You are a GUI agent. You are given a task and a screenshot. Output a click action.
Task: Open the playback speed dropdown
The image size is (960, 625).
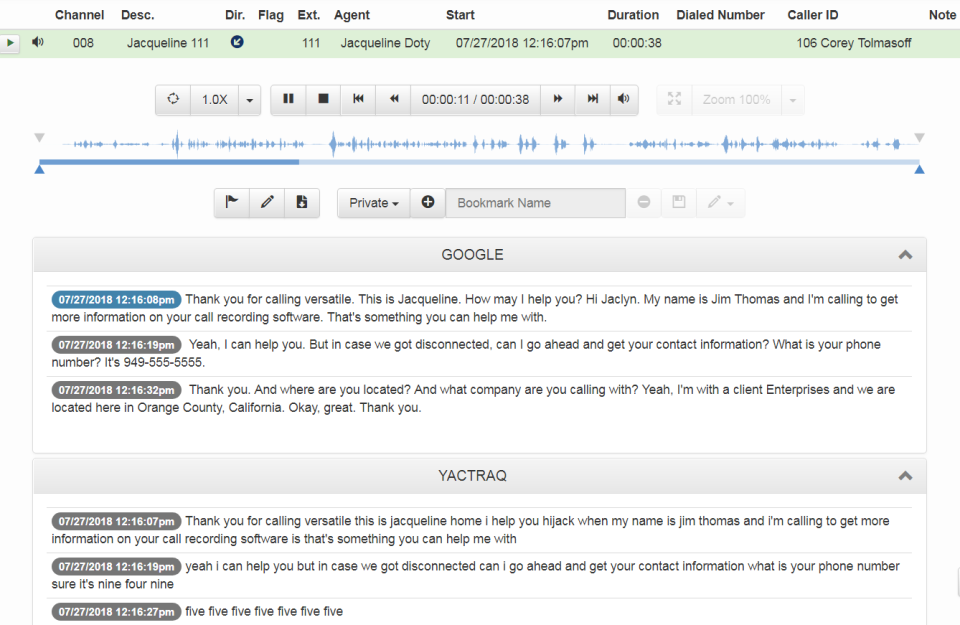(251, 99)
